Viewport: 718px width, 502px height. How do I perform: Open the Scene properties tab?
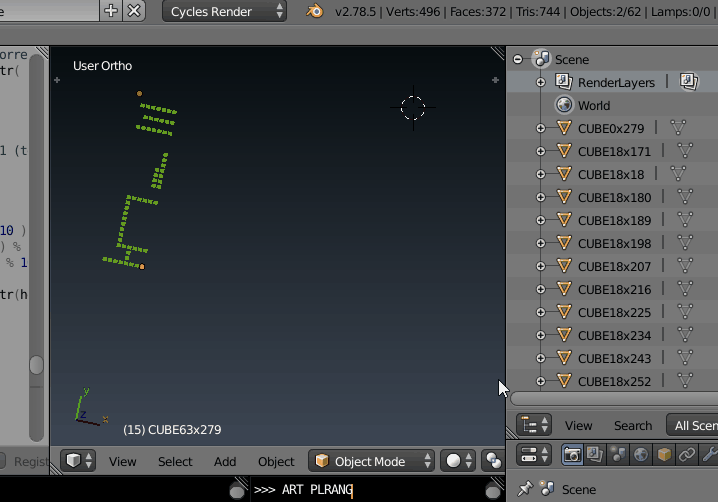pyautogui.click(x=618, y=455)
